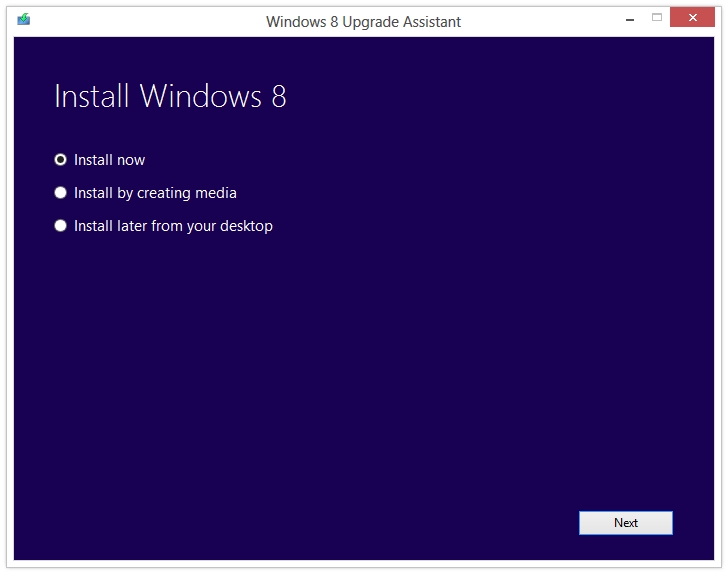The width and height of the screenshot is (728, 576).
Task: Click the "Install now" label text
Action: (109, 160)
